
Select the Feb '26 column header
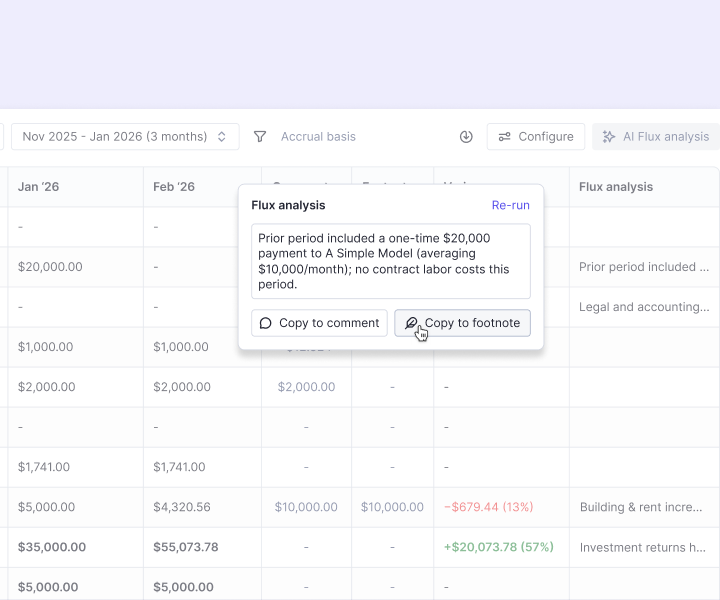pos(202,187)
